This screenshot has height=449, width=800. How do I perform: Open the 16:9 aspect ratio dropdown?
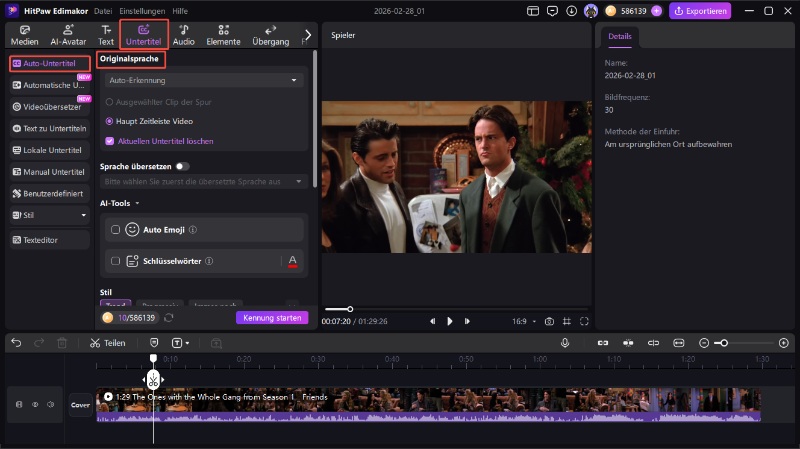coord(522,321)
